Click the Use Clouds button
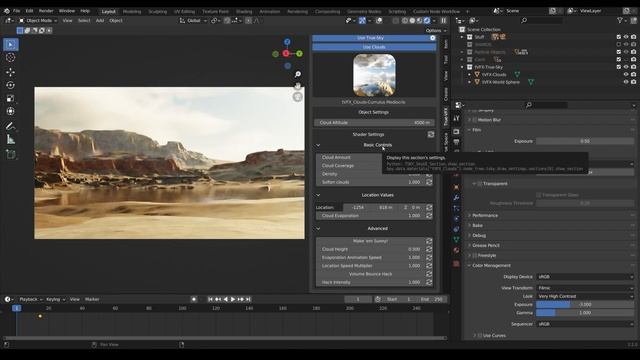The image size is (640, 360). tap(374, 47)
